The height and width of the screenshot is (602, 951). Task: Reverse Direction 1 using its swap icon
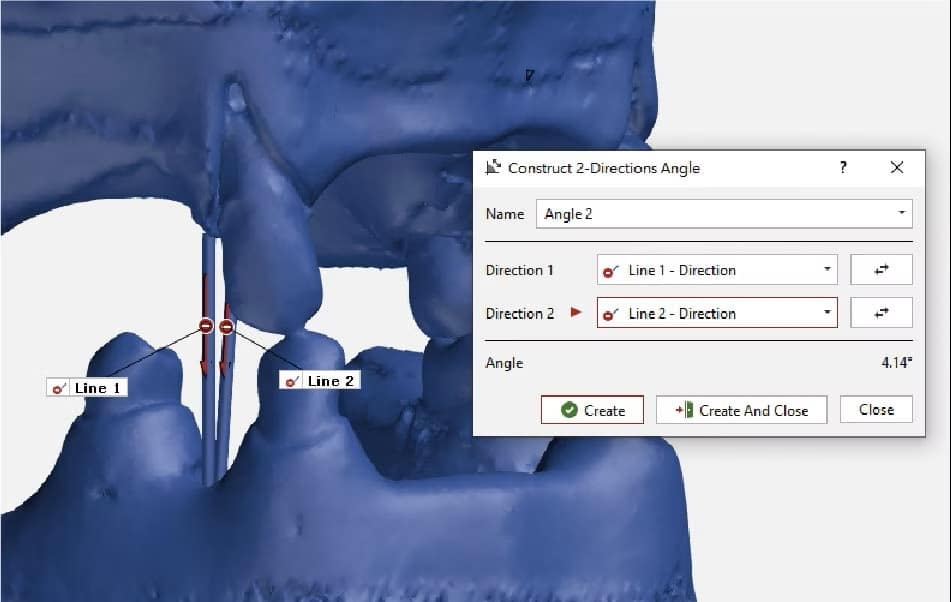pos(881,270)
